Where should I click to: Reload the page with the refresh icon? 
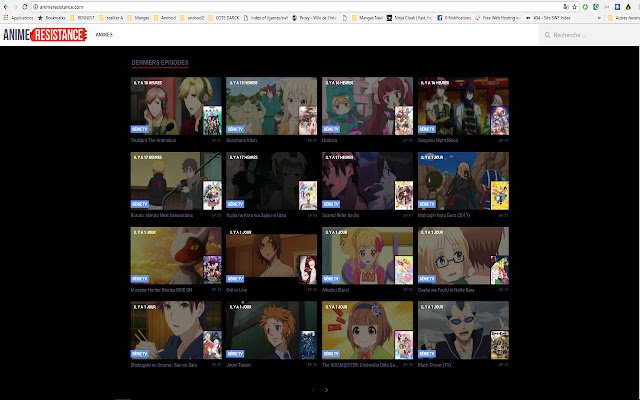25,7
